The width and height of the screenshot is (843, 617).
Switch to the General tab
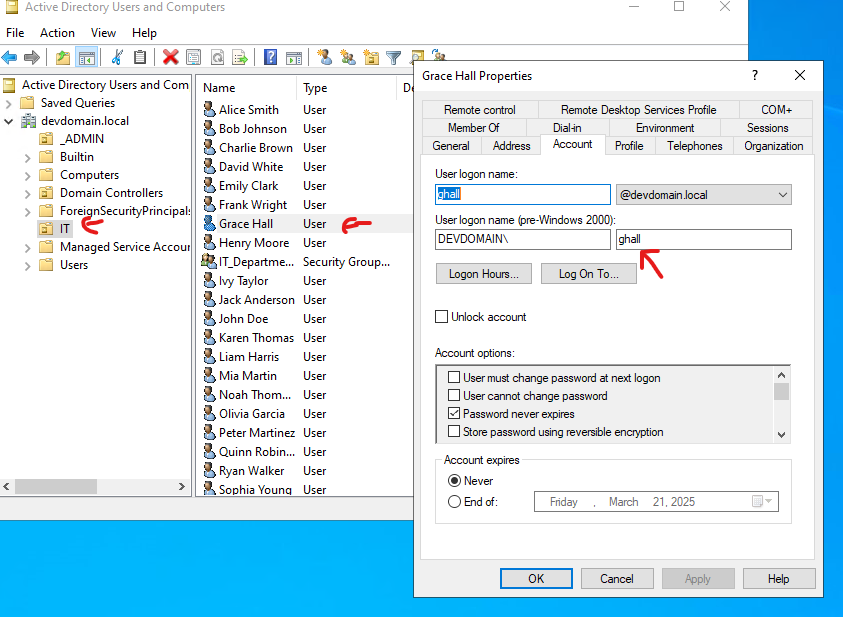[451, 146]
